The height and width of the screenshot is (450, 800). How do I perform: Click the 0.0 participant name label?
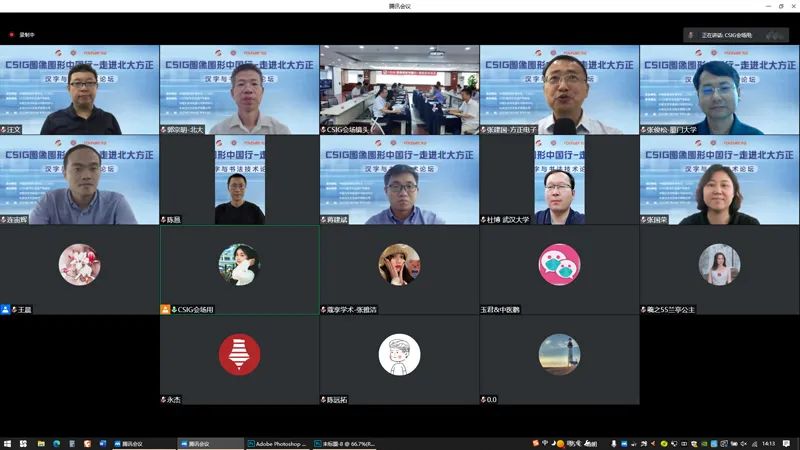coord(489,399)
